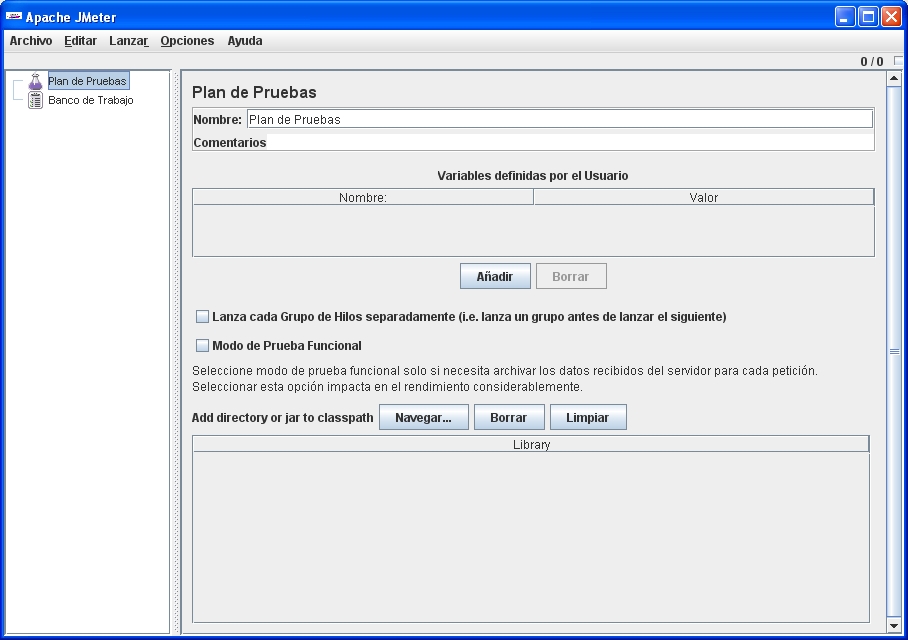Close the Apache JMeter window
The height and width of the screenshot is (640, 908).
(891, 16)
